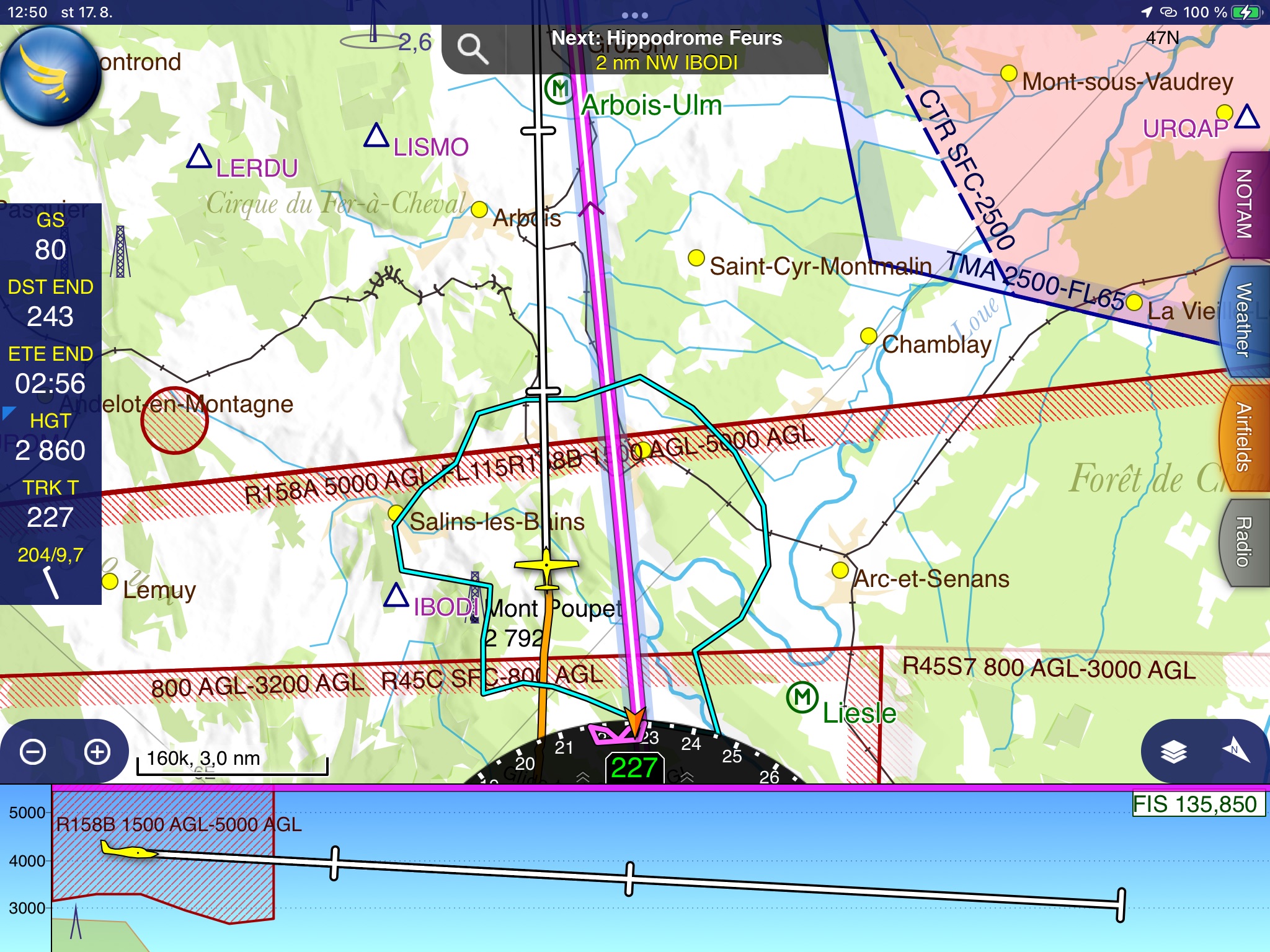
Task: Zoom out with the minus button
Action: point(33,752)
